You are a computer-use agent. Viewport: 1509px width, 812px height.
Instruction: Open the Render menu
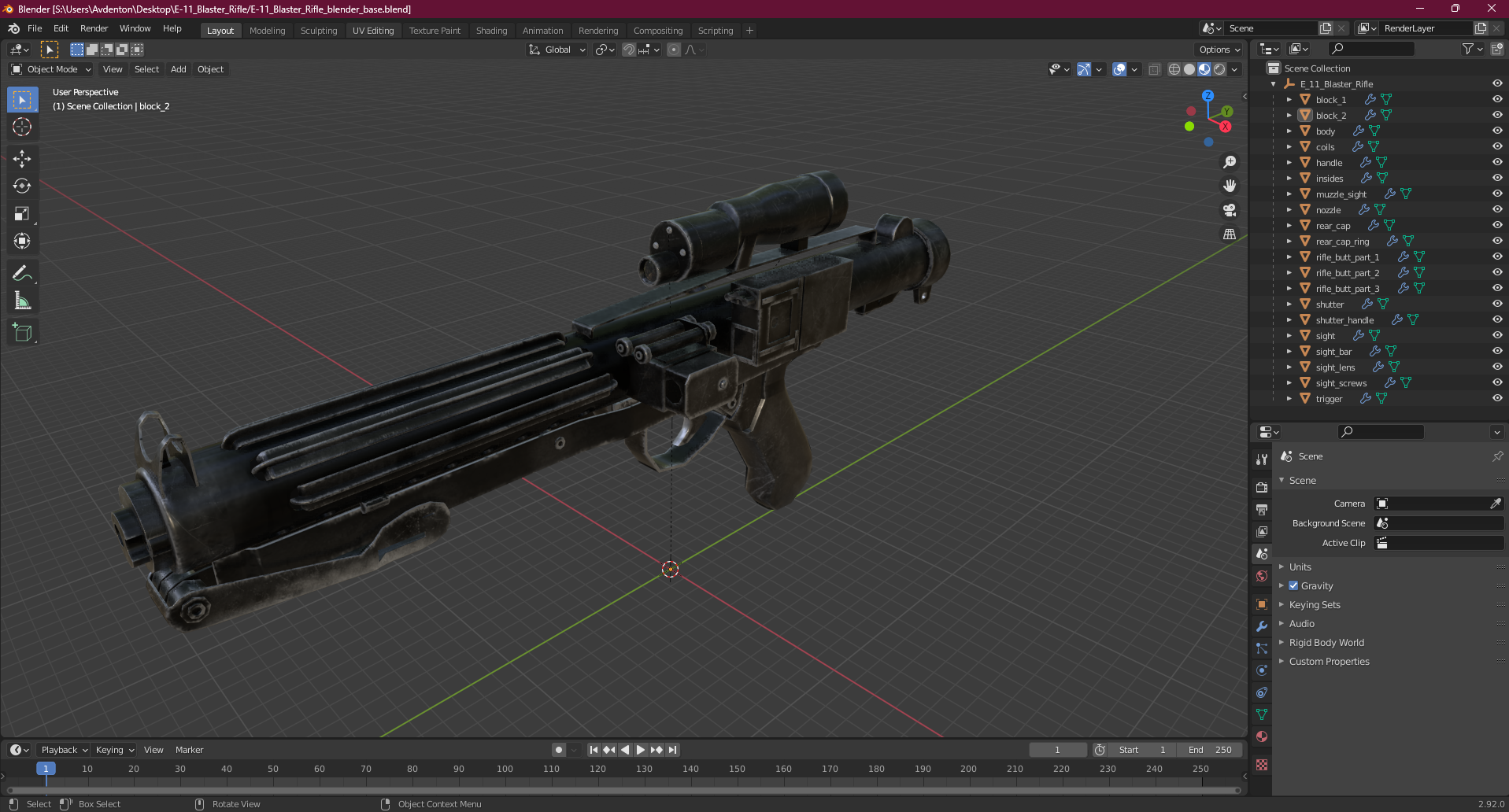point(94,28)
